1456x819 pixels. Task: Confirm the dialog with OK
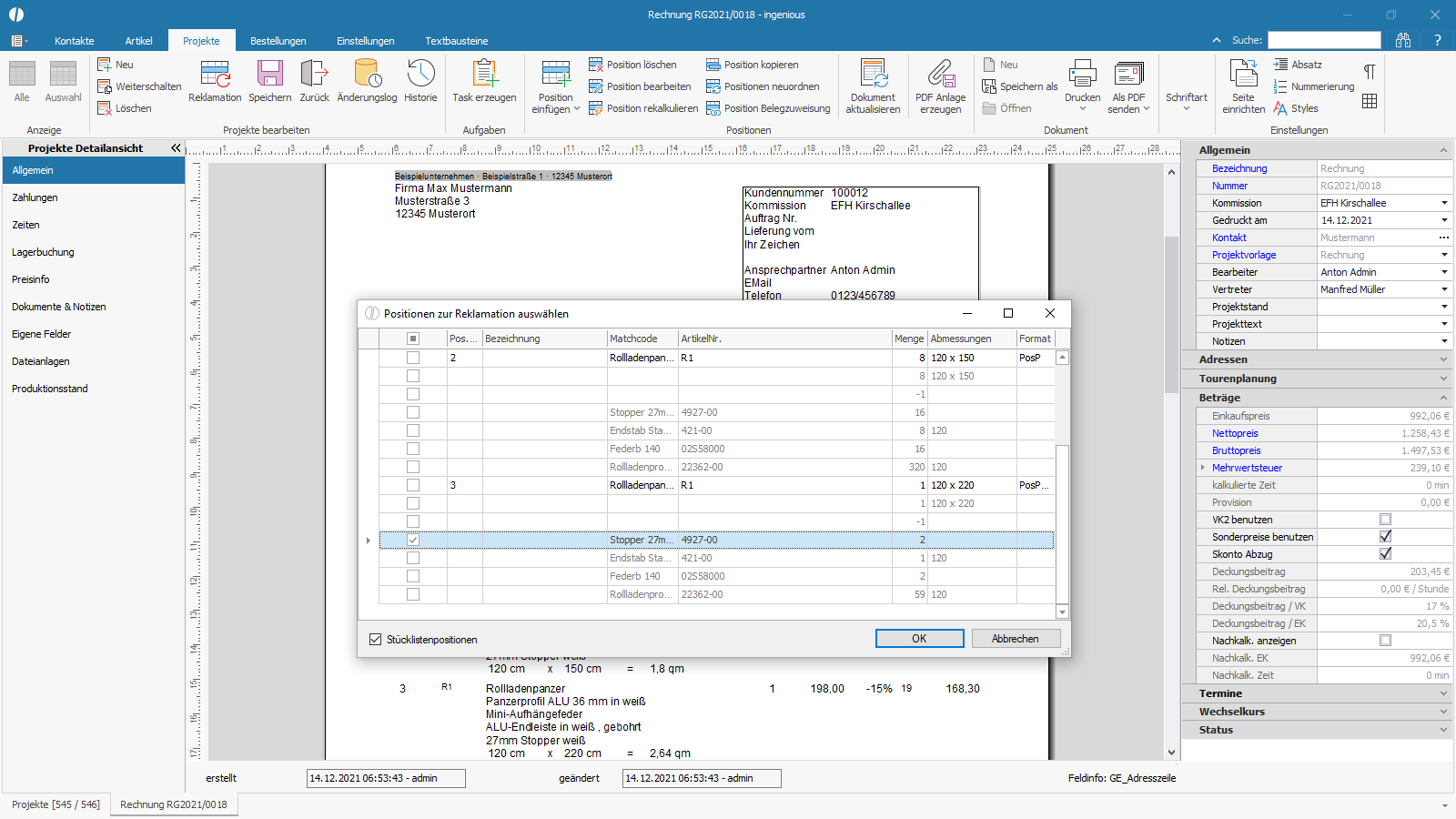919,639
